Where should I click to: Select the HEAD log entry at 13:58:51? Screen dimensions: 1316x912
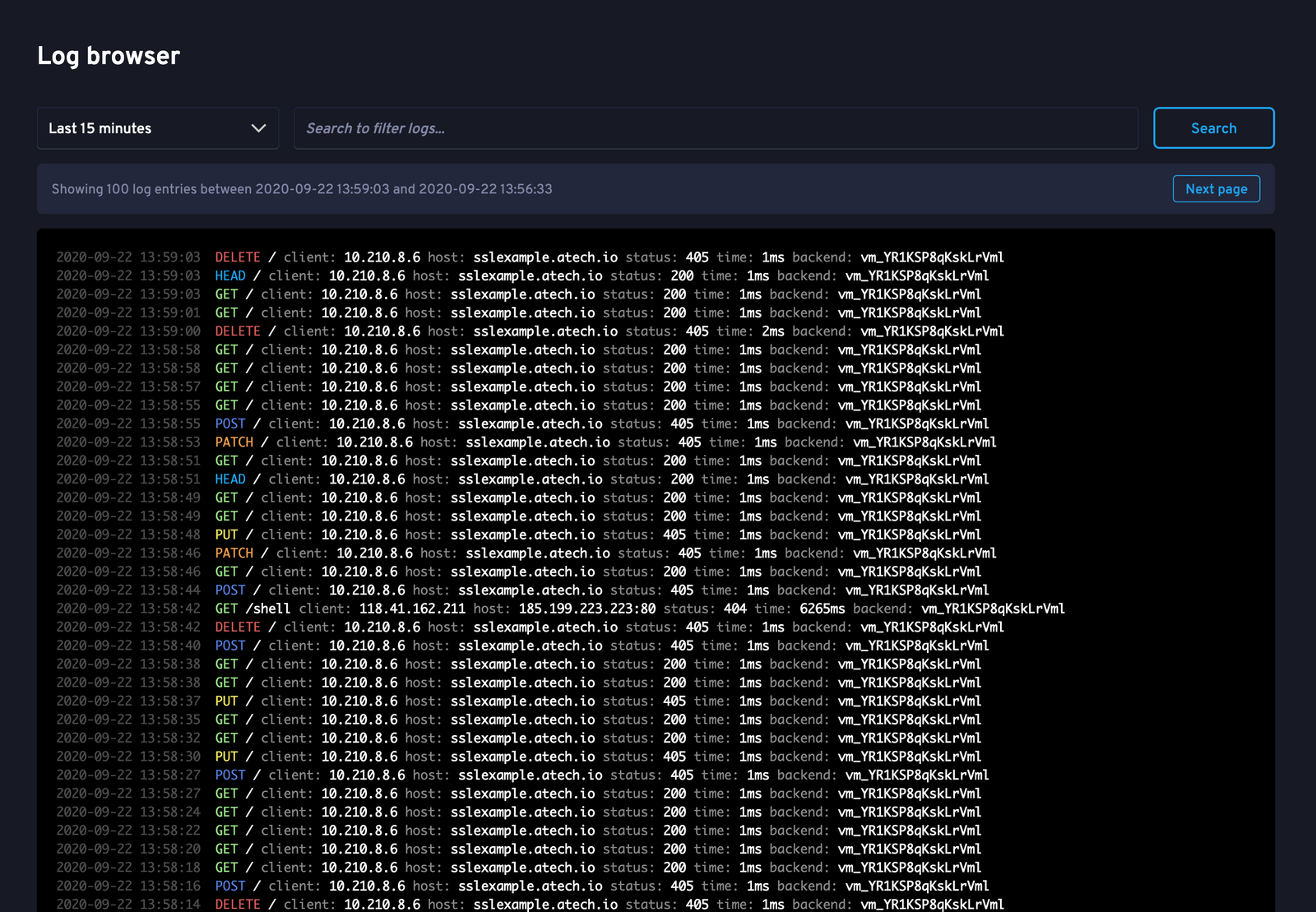[x=522, y=479]
